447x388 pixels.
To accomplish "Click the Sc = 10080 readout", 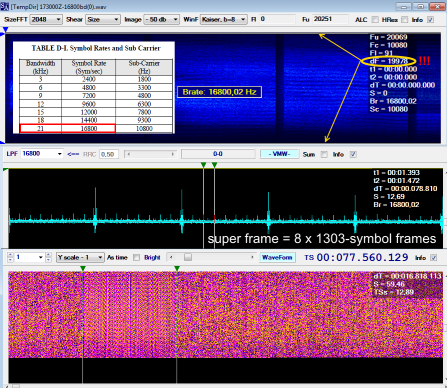I will click(x=388, y=109).
